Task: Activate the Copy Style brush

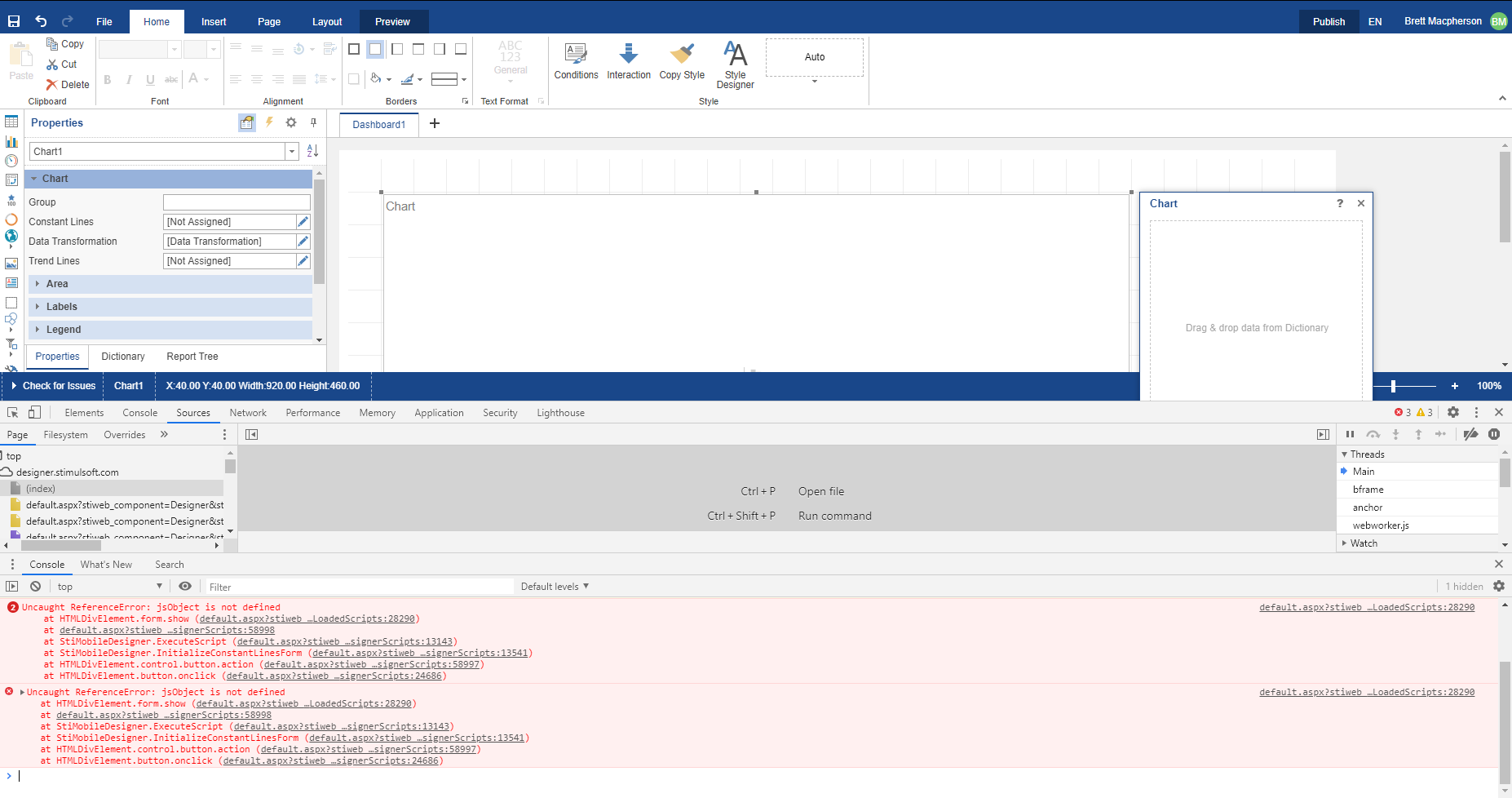Action: (682, 61)
